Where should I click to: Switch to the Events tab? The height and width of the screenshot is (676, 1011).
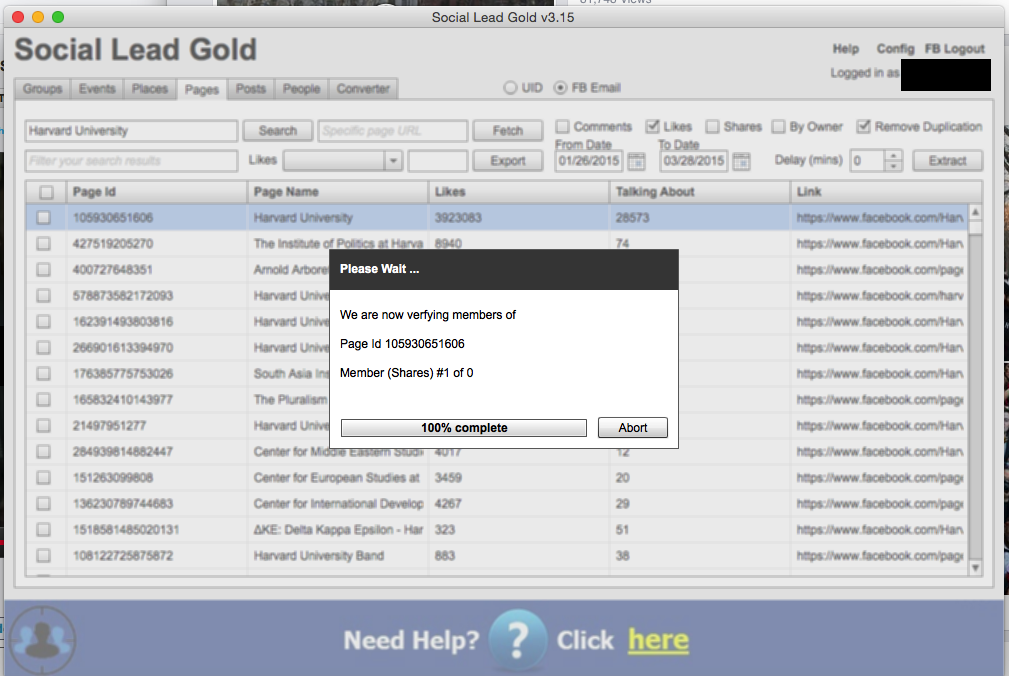point(97,88)
